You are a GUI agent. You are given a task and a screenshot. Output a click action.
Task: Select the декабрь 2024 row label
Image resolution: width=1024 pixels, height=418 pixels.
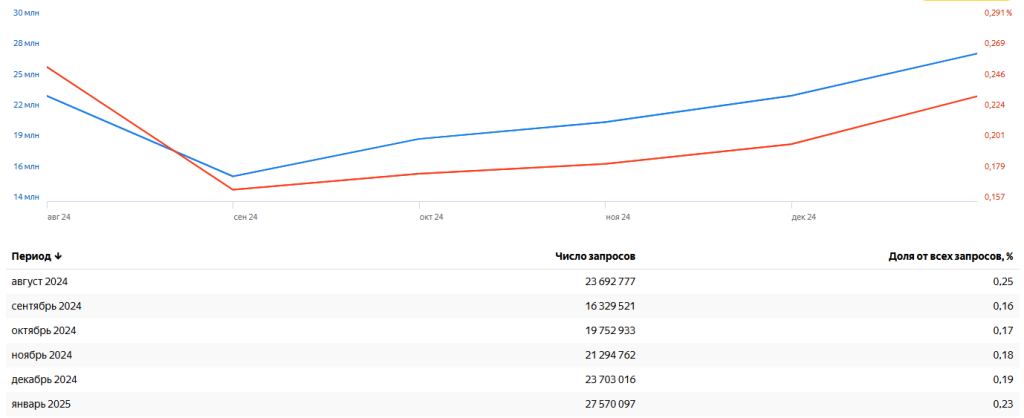44,380
